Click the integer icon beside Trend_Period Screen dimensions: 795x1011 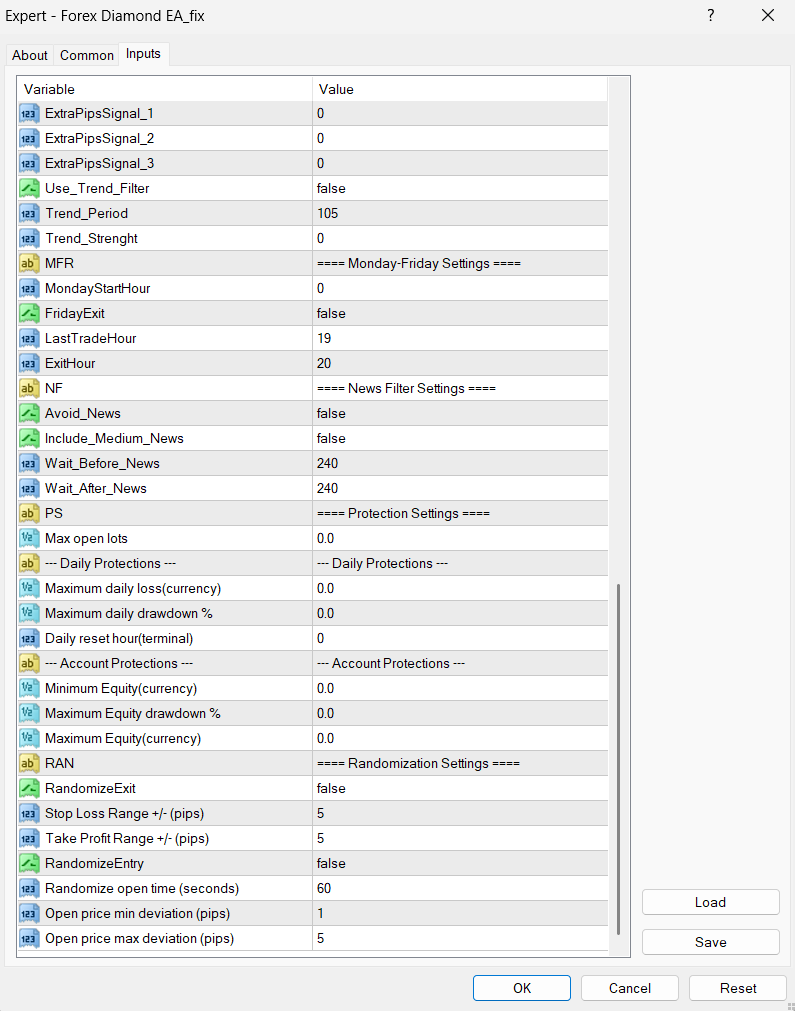tap(29, 214)
